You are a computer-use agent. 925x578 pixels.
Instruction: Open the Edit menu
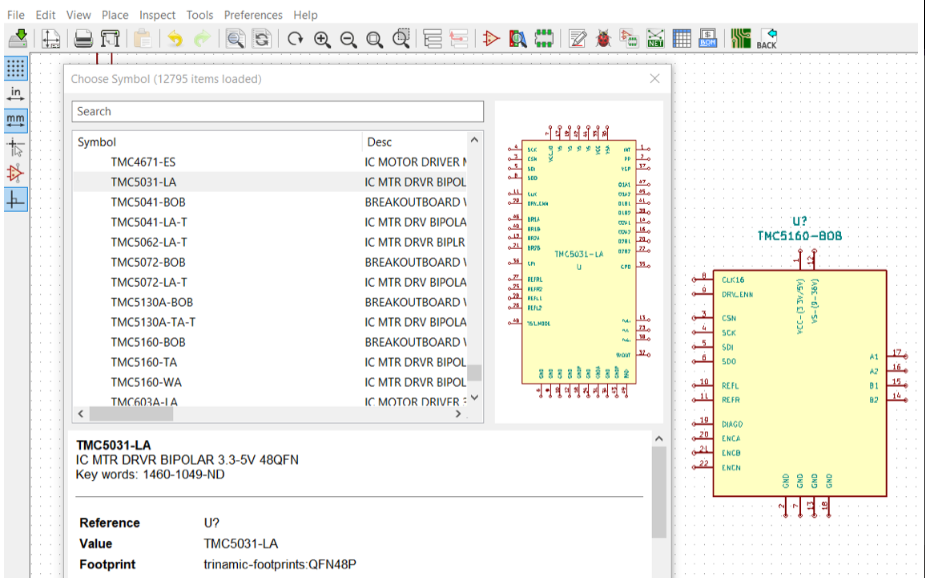45,15
